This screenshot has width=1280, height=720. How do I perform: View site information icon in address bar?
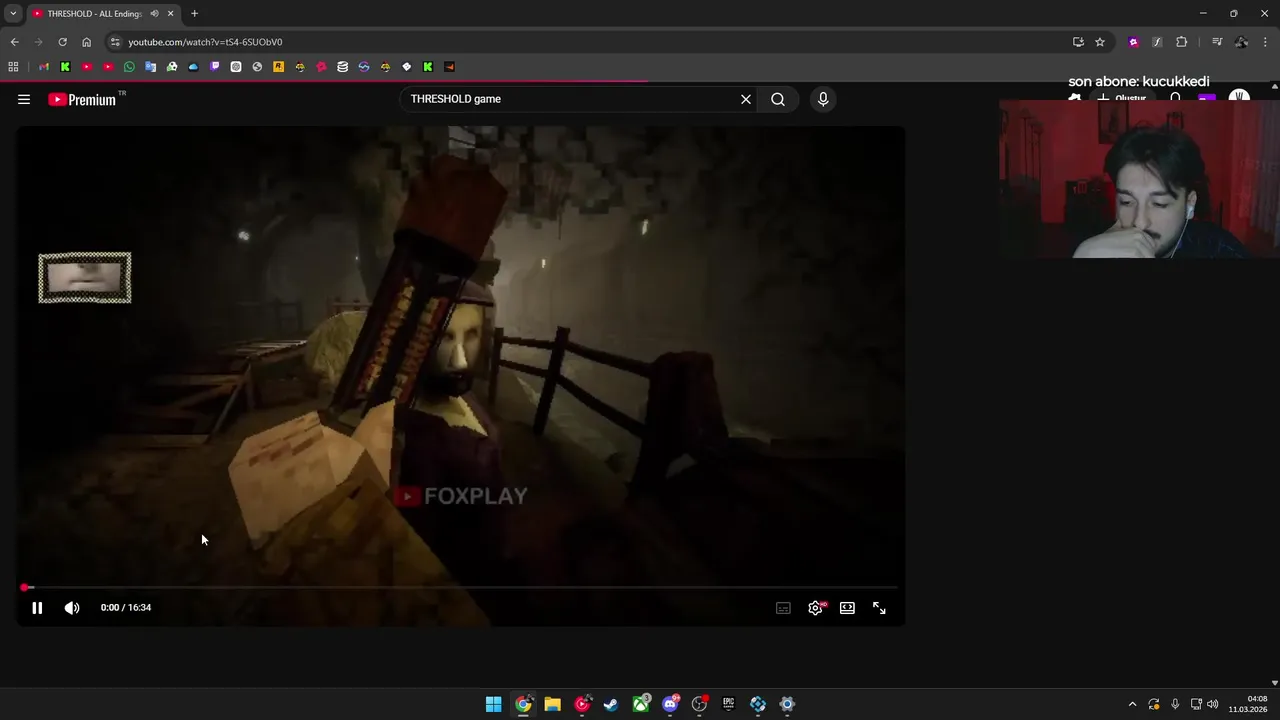pyautogui.click(x=115, y=42)
